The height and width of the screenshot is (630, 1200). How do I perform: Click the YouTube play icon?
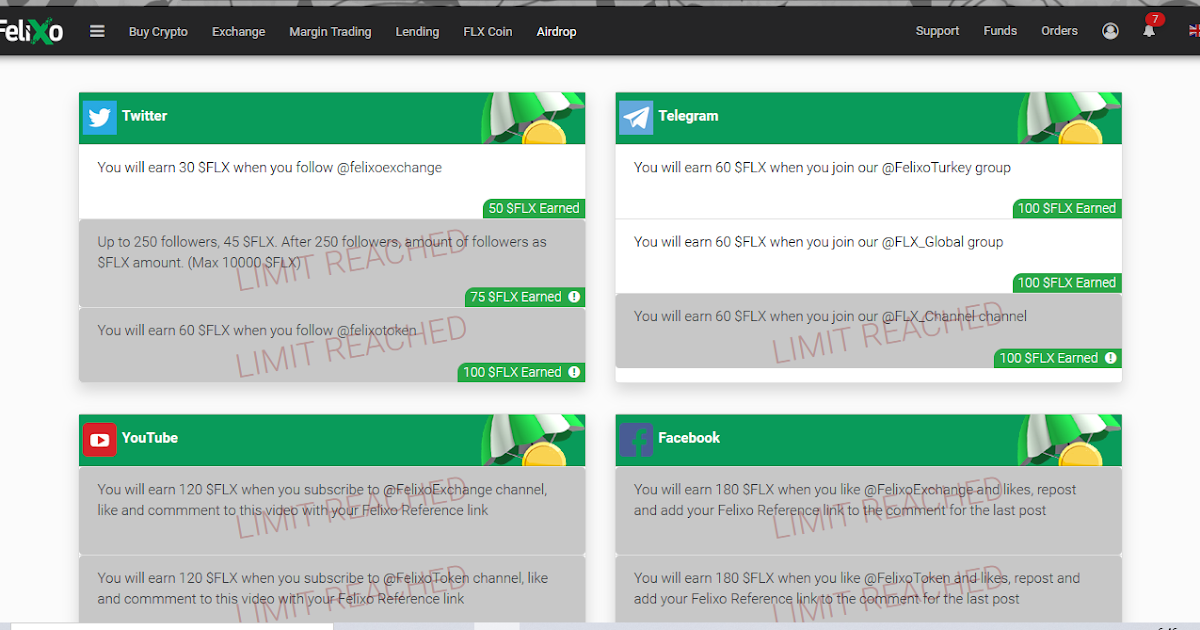pos(100,439)
